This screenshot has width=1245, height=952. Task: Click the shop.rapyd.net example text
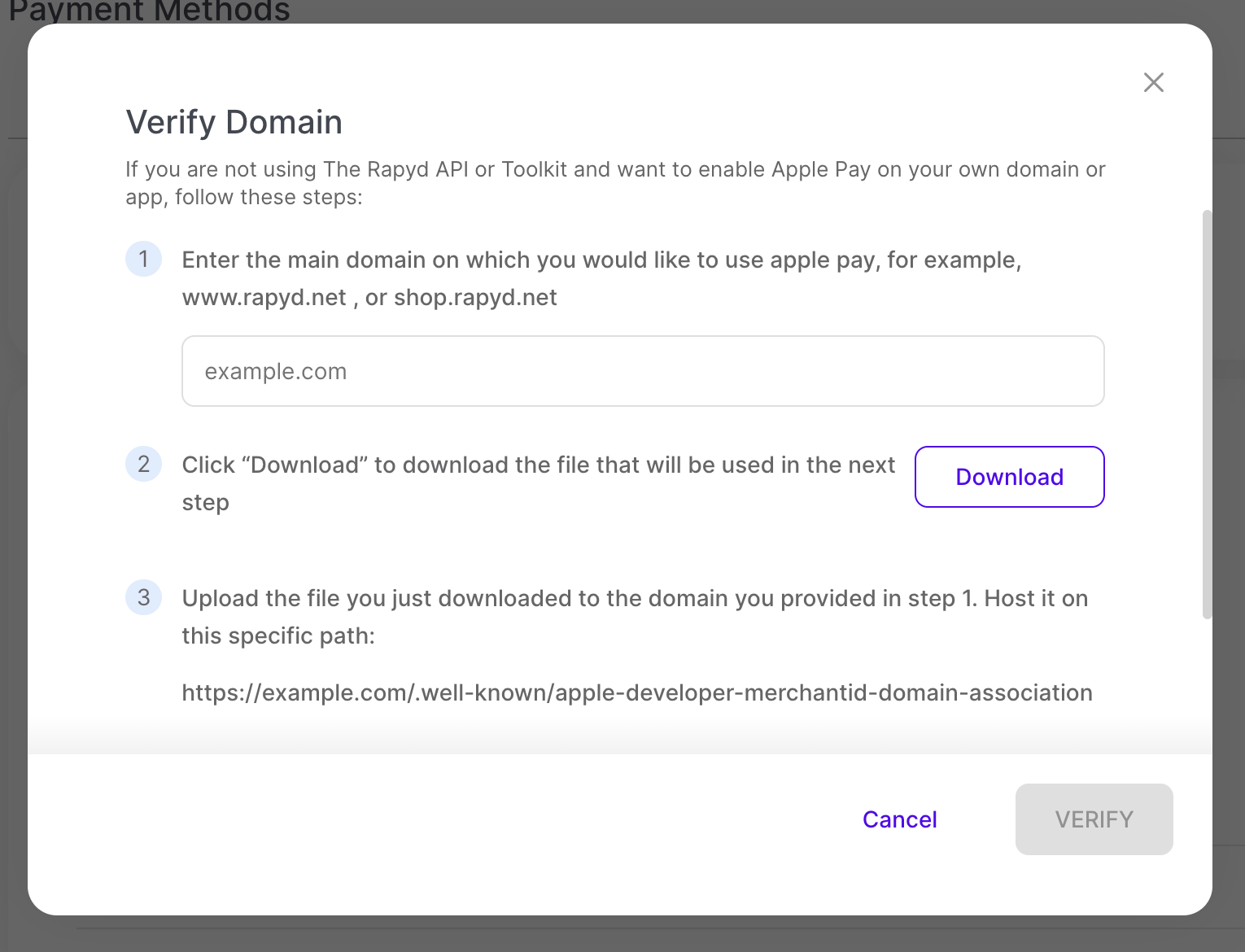[474, 297]
